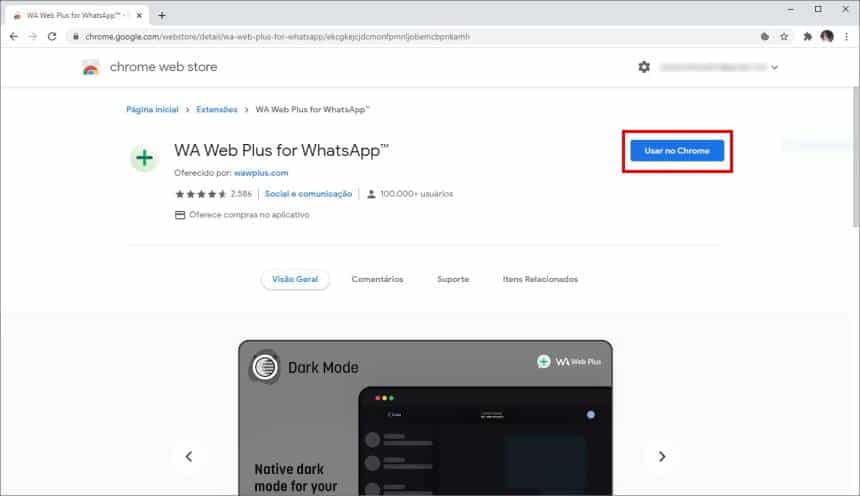Screen dimensions: 860x496
Task: Open the Web Store settings gear
Action: coord(644,67)
